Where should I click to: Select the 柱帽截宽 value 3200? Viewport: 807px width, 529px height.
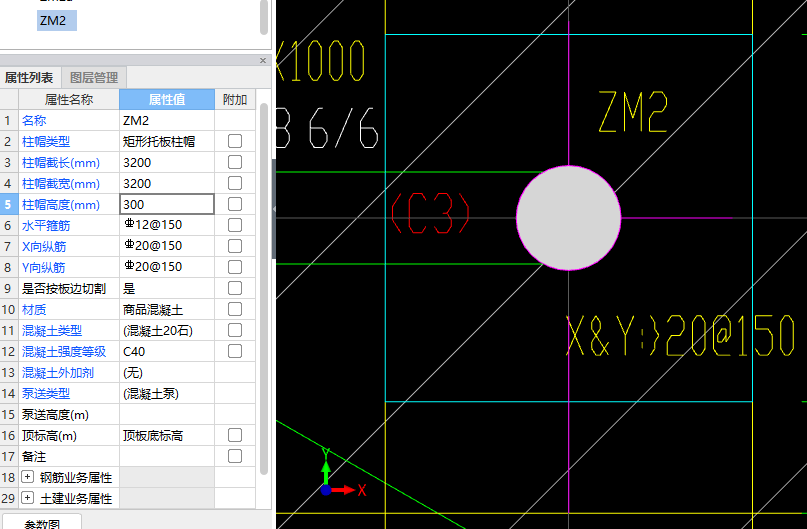point(167,183)
